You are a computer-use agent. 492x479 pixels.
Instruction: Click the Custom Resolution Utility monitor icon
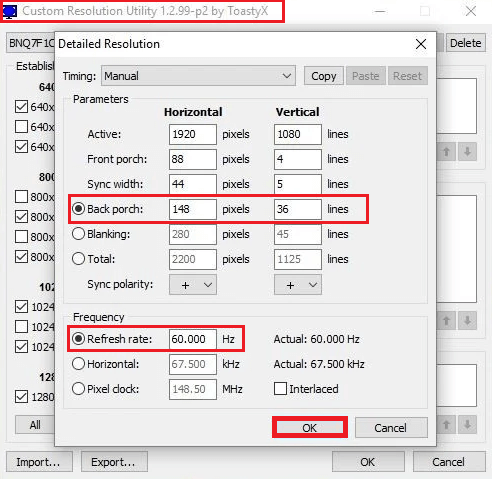(10, 11)
